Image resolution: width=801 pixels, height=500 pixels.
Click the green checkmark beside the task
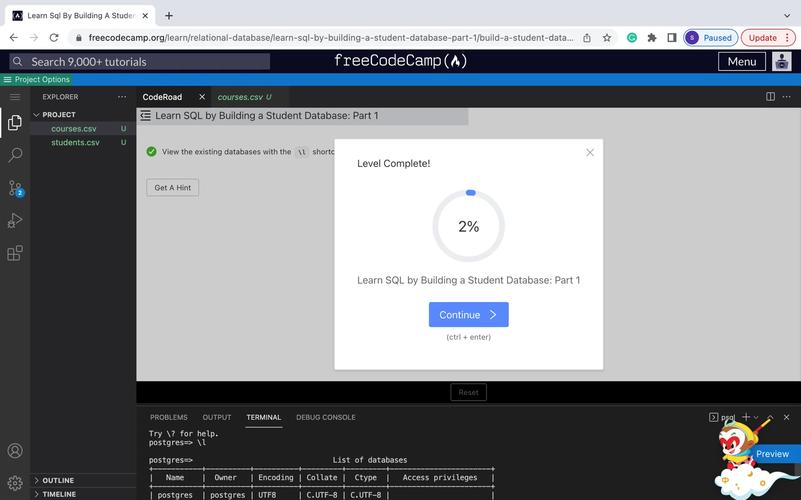pos(151,152)
